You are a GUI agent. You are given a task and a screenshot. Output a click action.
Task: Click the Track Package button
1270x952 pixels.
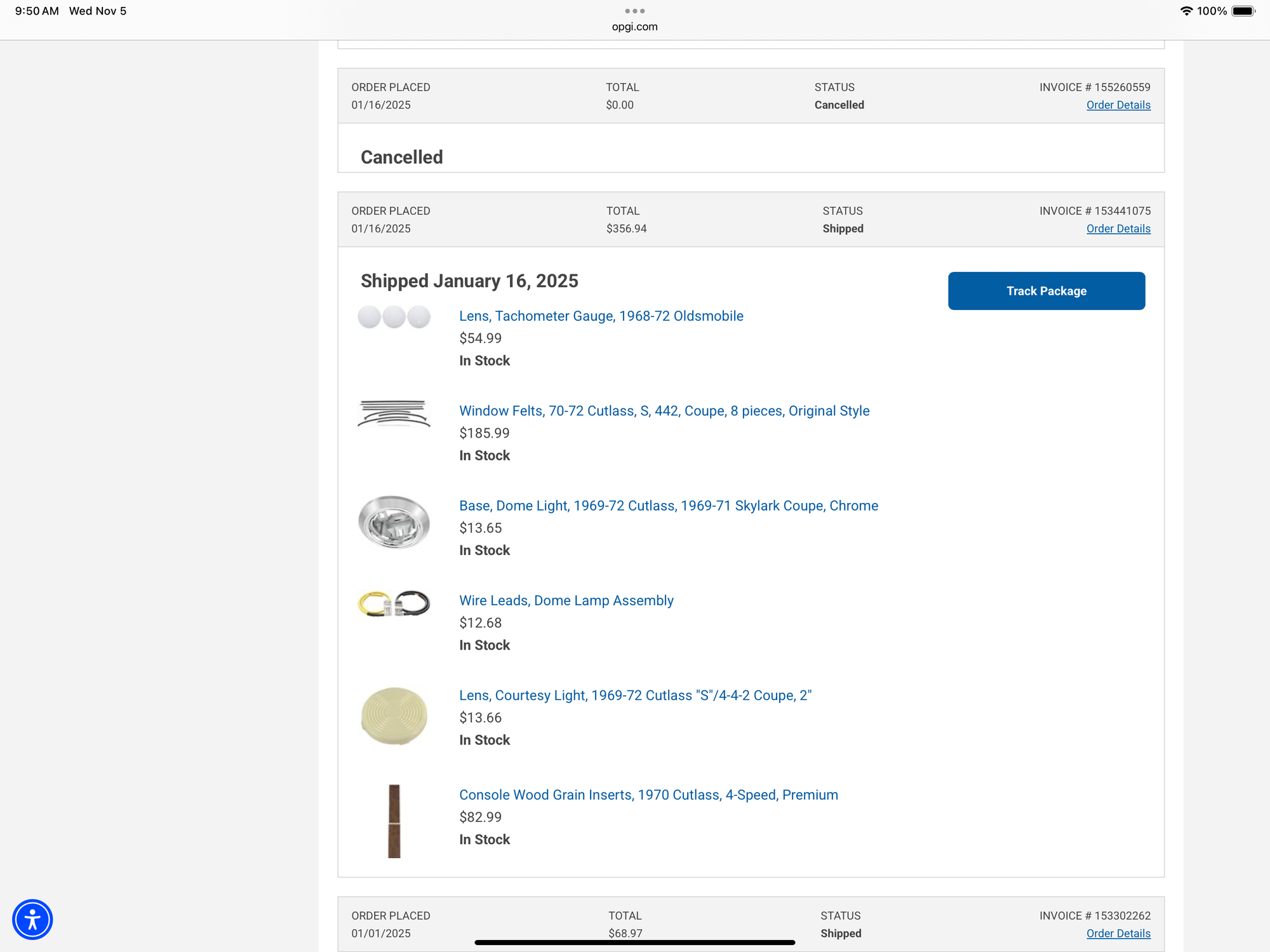pos(1046,291)
